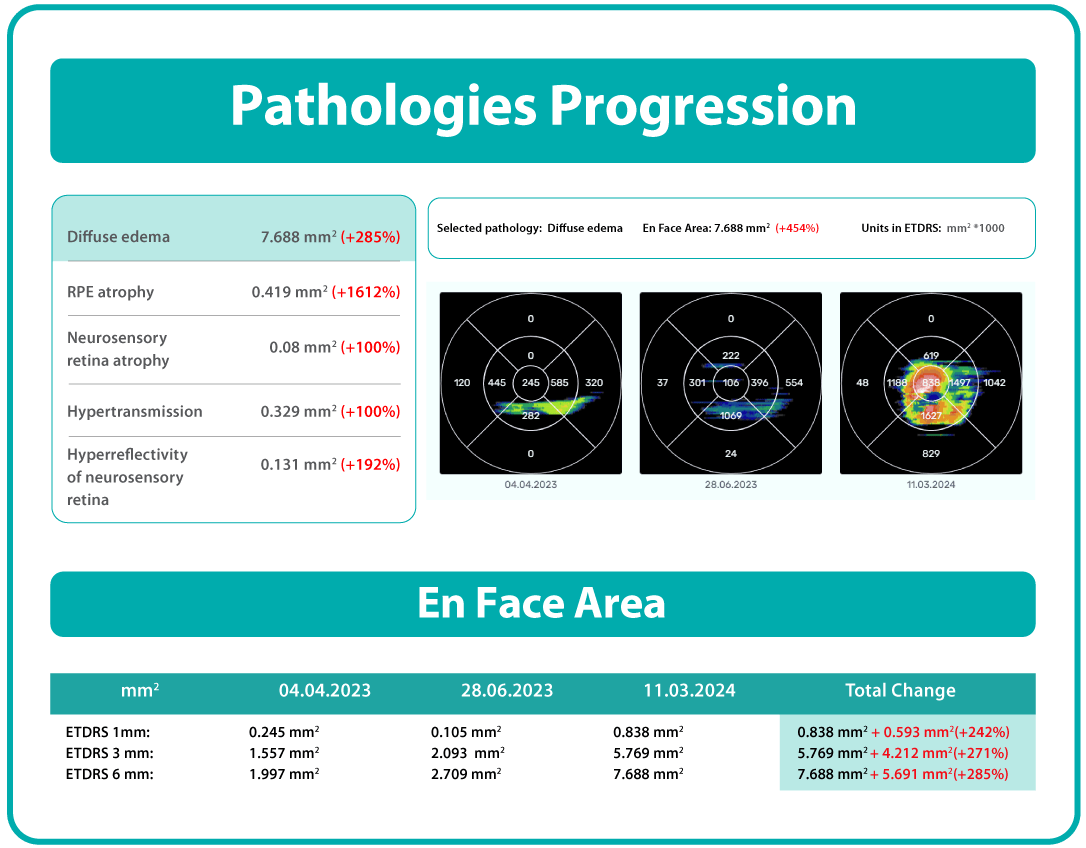
Task: Open the 11.03.2024 ETDRS map thumbnail
Action: click(x=931, y=383)
